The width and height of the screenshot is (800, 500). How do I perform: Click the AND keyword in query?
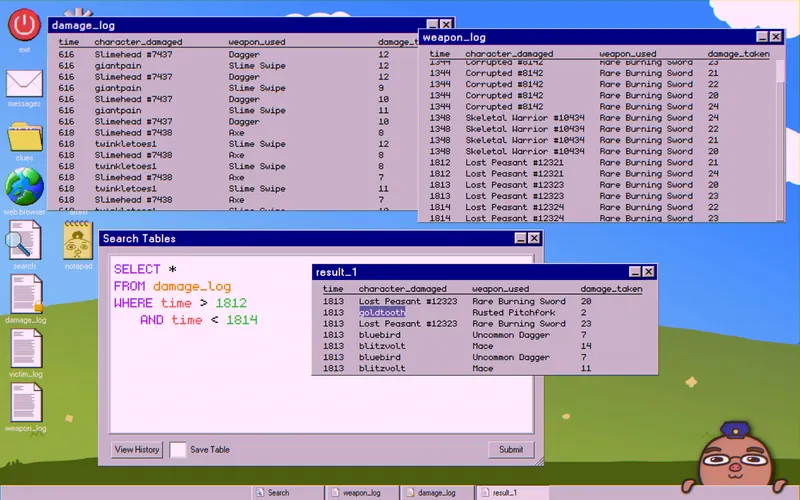[152, 320]
